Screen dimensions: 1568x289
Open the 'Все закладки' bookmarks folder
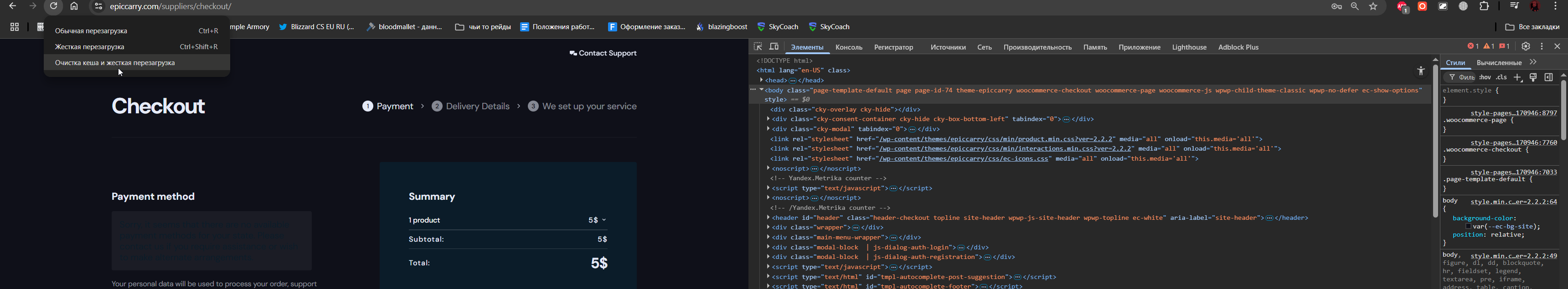[1532, 27]
